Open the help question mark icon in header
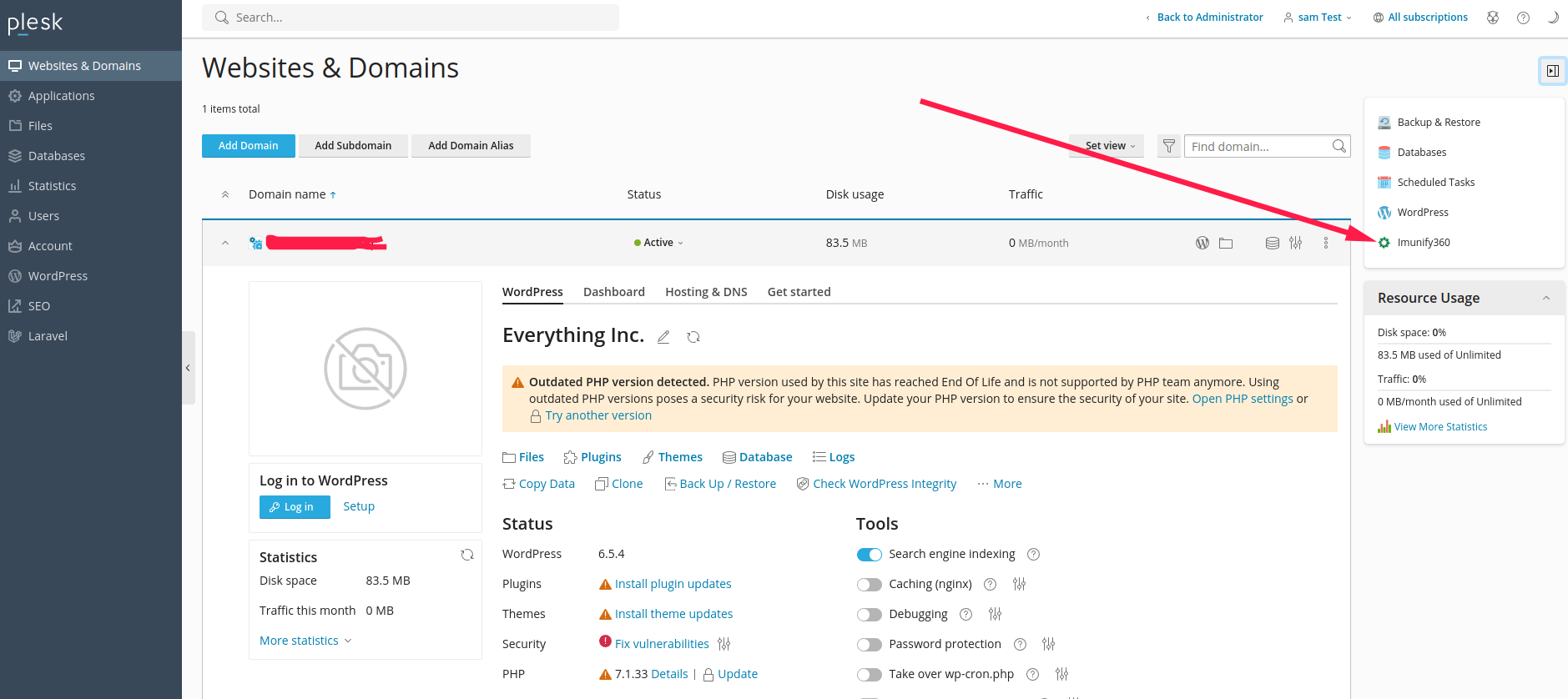1568x699 pixels. tap(1523, 18)
